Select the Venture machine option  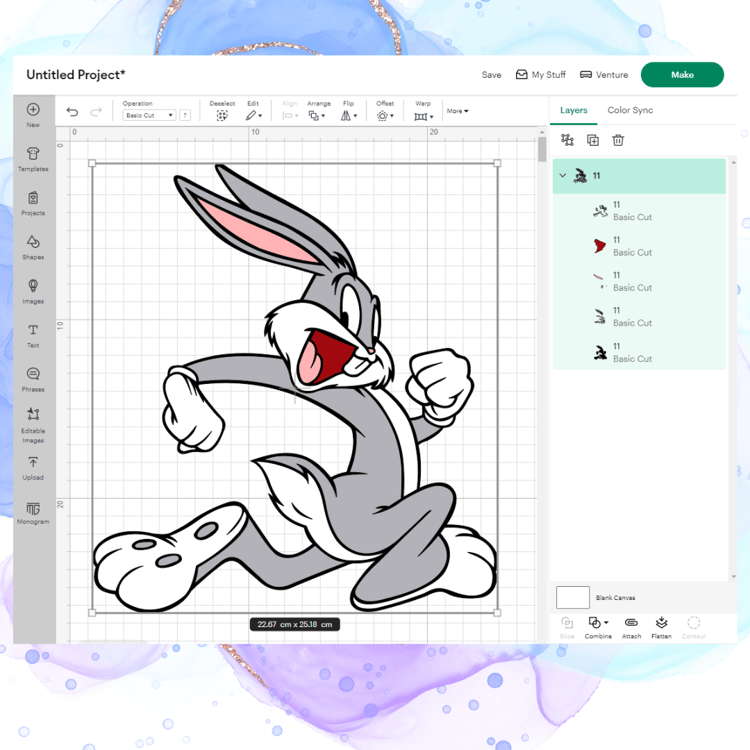[x=604, y=75]
